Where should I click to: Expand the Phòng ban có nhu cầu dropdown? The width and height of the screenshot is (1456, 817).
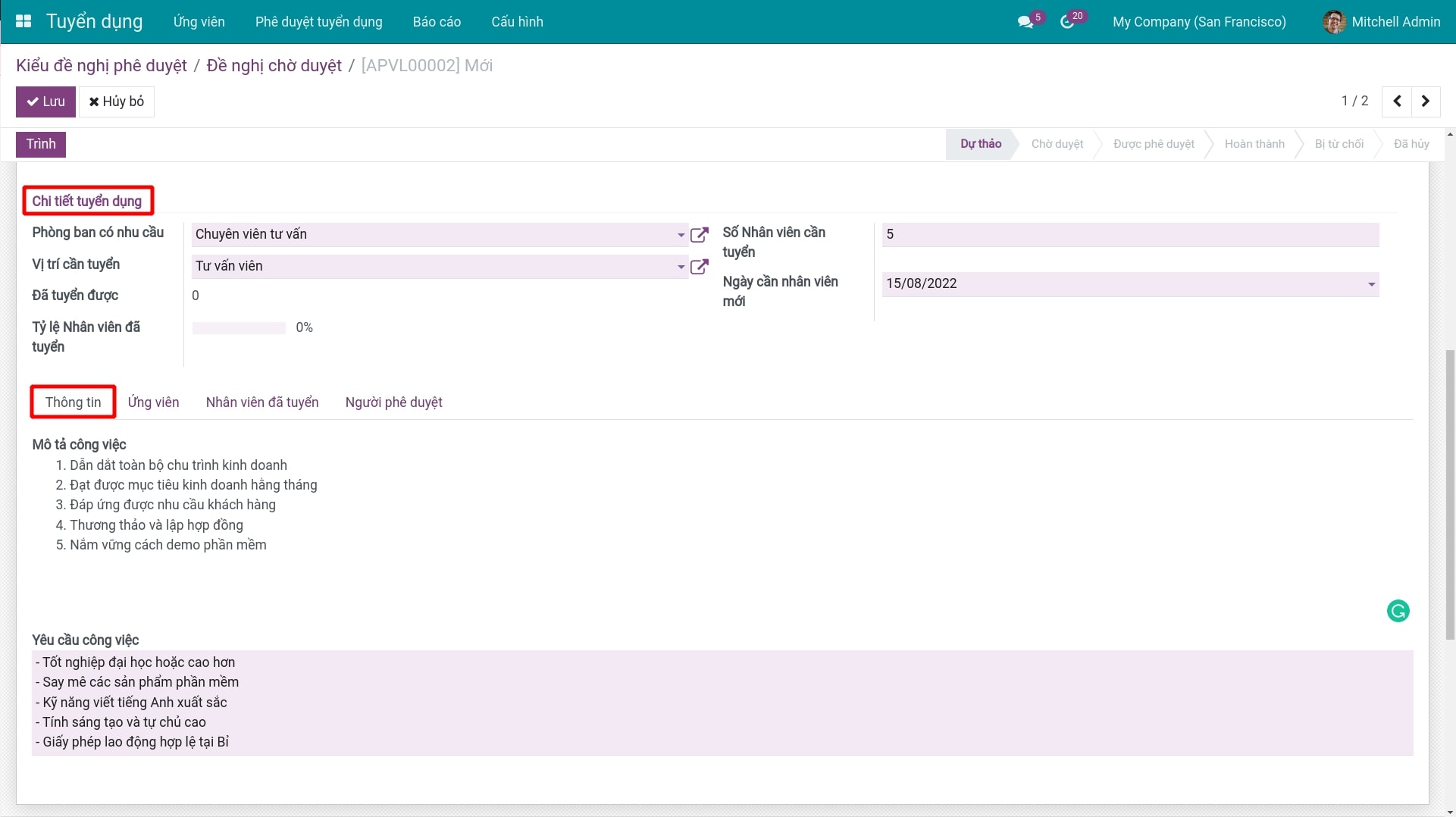680,235
